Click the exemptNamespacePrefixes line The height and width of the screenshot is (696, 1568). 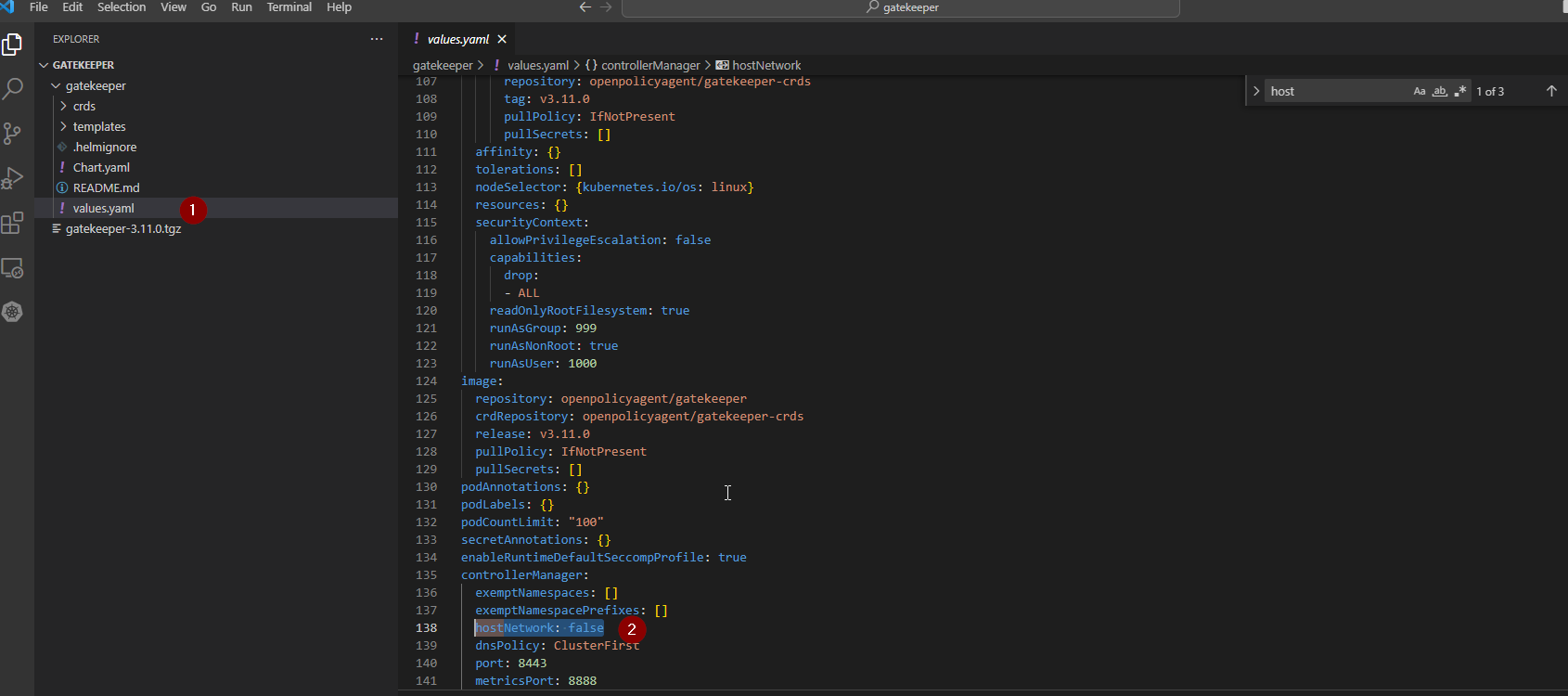point(572,611)
